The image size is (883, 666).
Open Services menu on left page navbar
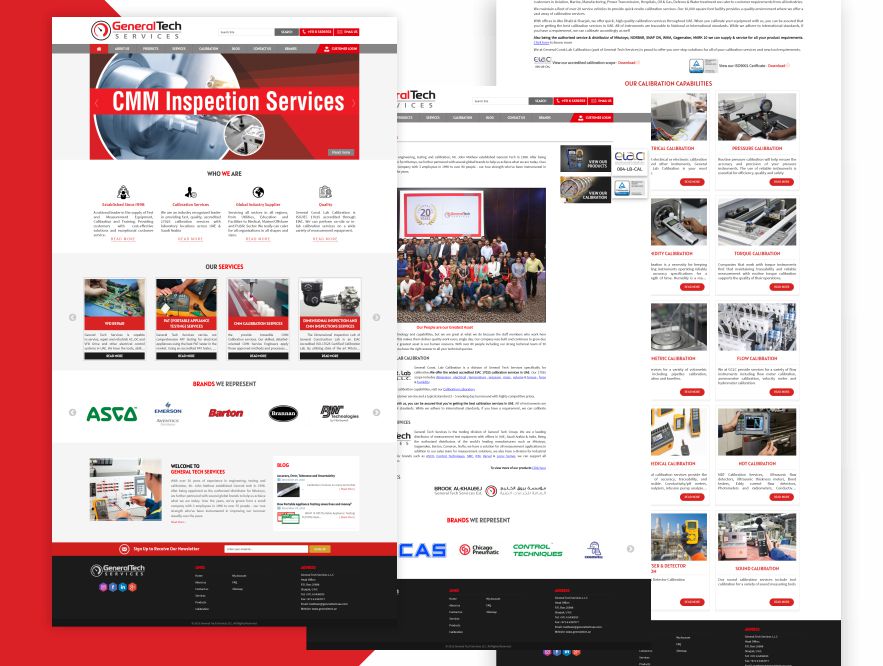179,49
